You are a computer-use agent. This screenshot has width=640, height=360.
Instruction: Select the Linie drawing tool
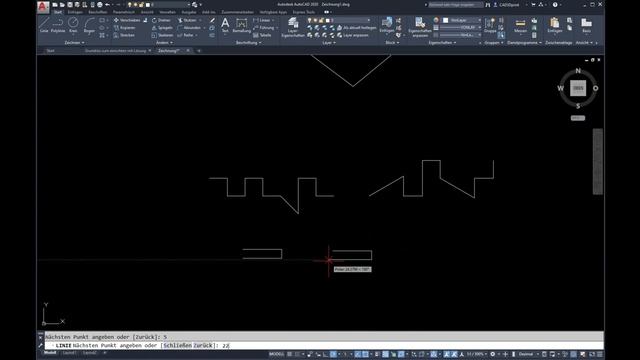[x=44, y=25]
